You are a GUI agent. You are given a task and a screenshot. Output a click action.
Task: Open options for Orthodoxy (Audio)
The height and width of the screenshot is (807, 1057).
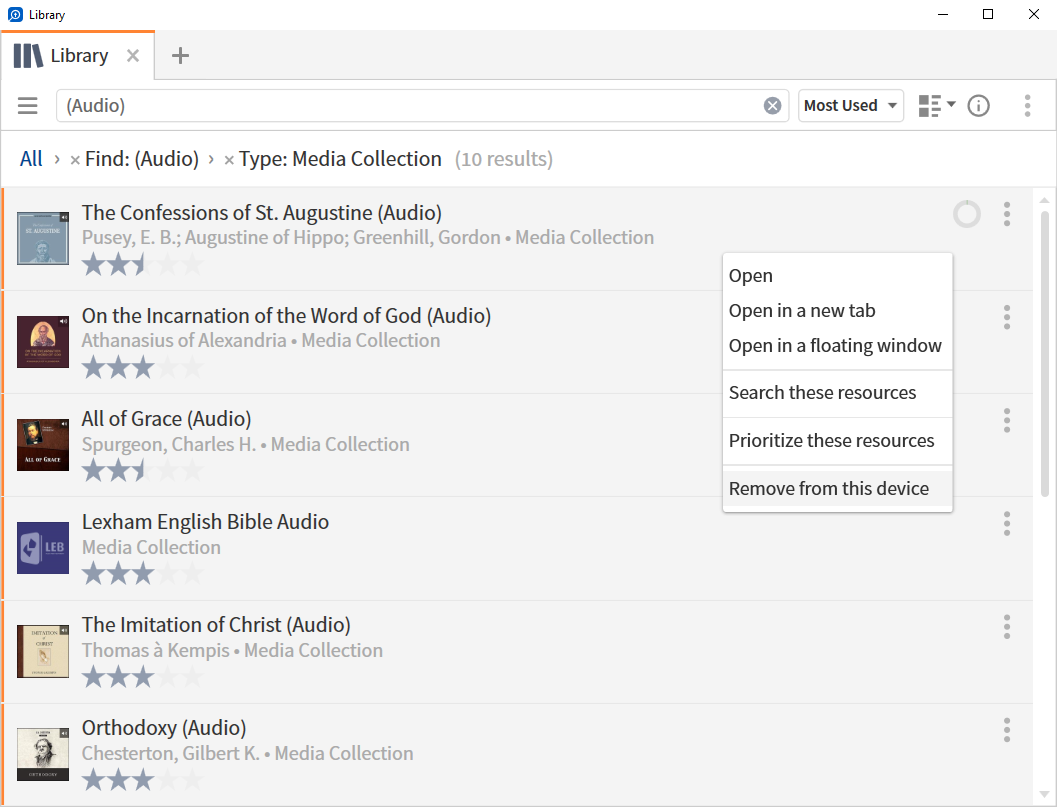[x=1006, y=730]
